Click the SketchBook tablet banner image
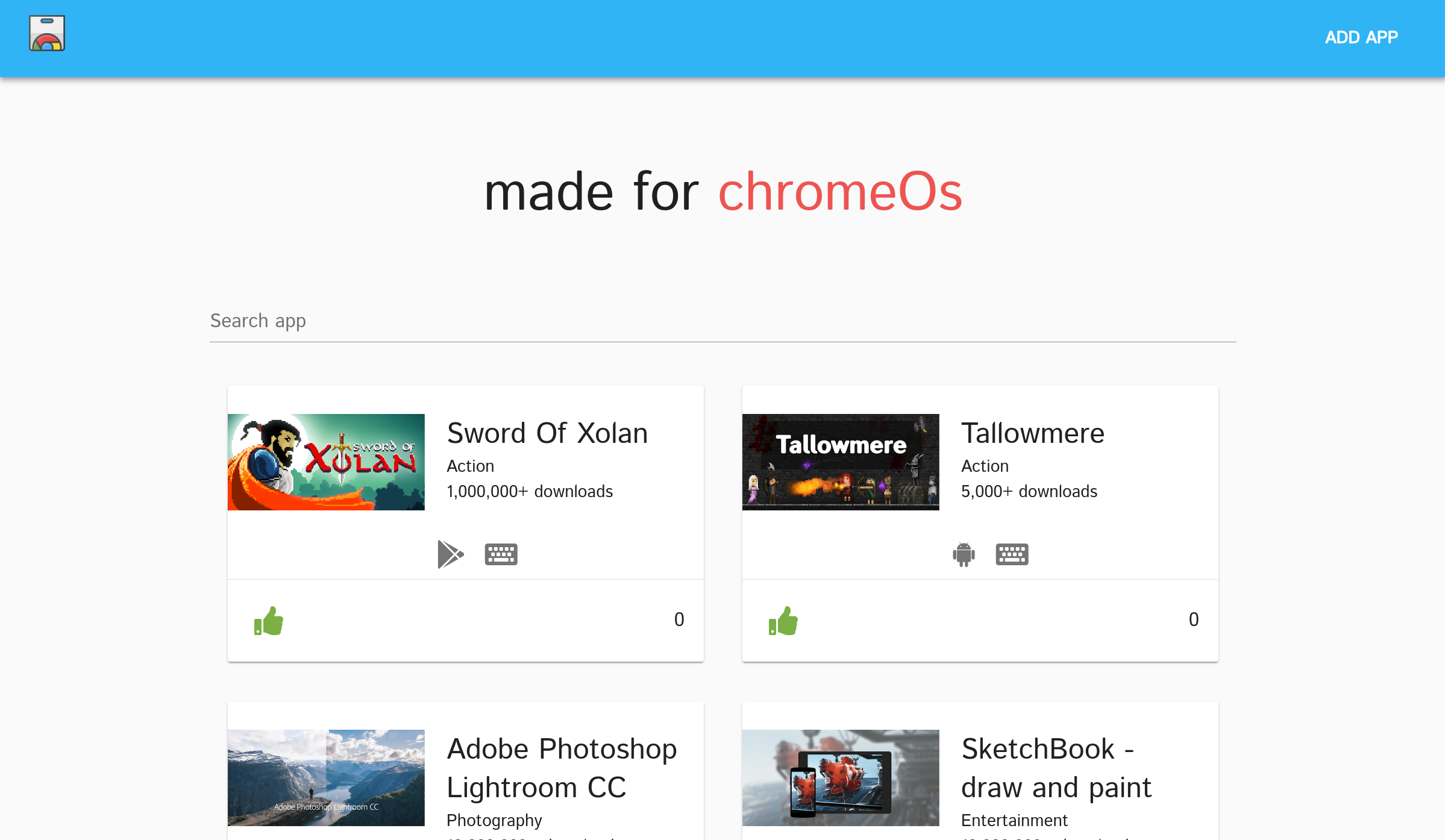This screenshot has width=1445, height=840. 841,777
